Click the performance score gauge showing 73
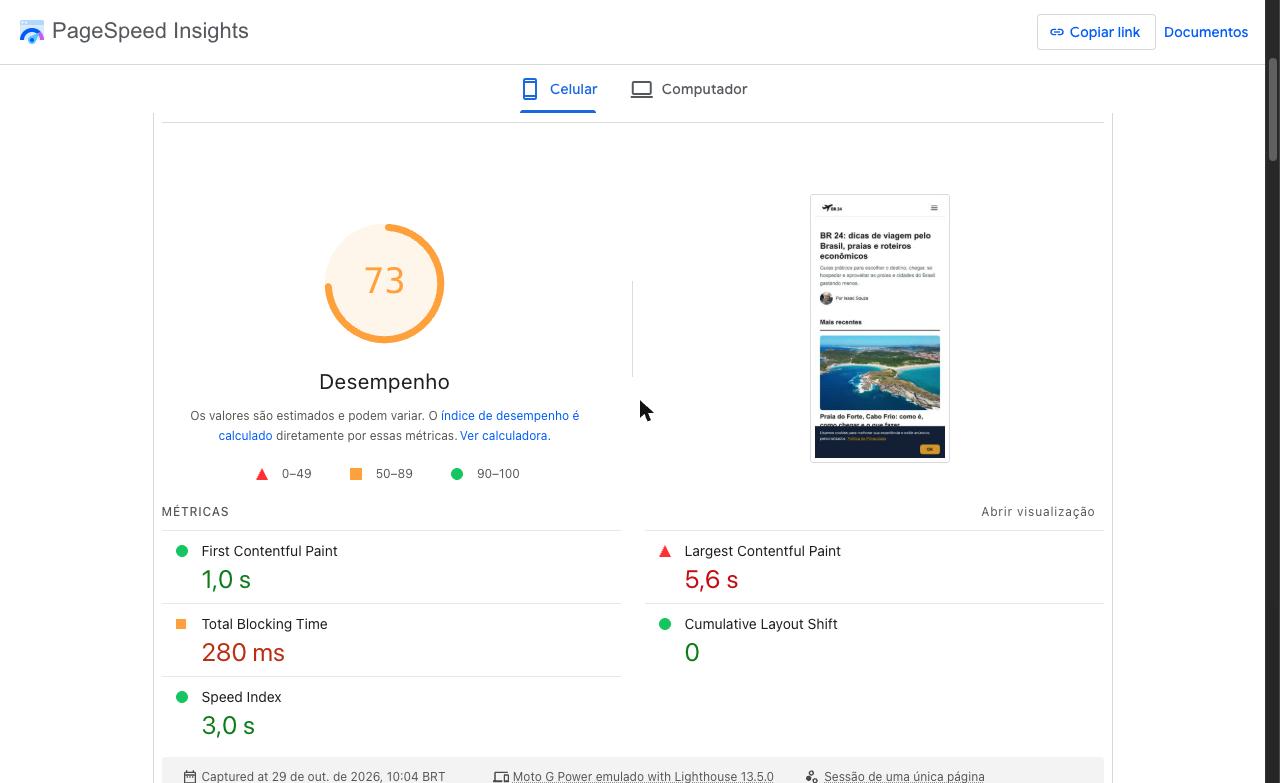 tap(384, 283)
